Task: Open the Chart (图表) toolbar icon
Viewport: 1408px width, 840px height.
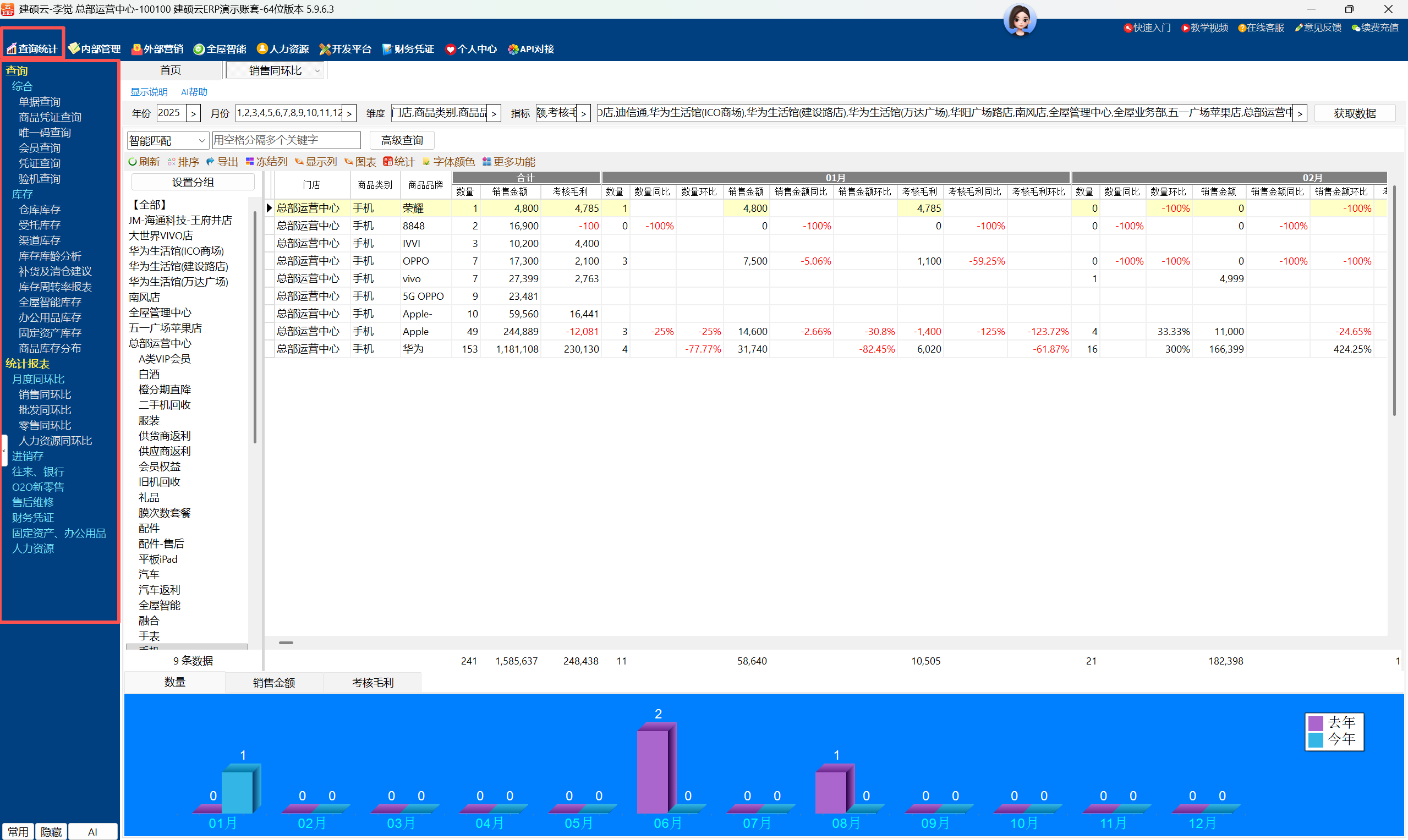Action: (x=349, y=162)
